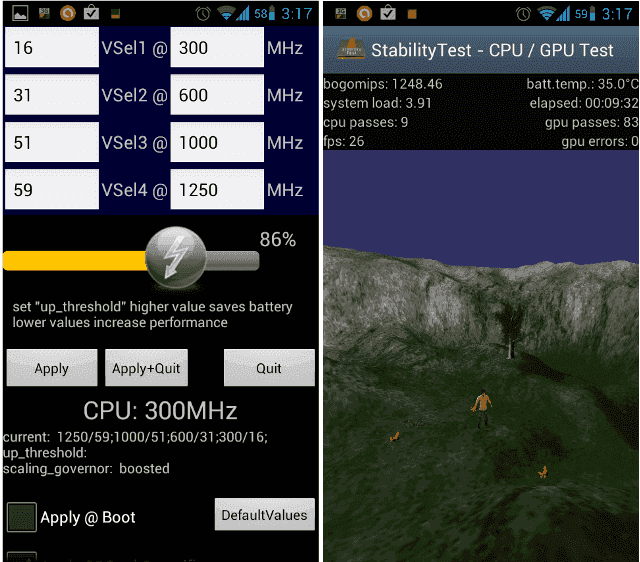Enable the Apply @ Boot checkbox
Viewport: 640px width, 562px height.
[22, 517]
